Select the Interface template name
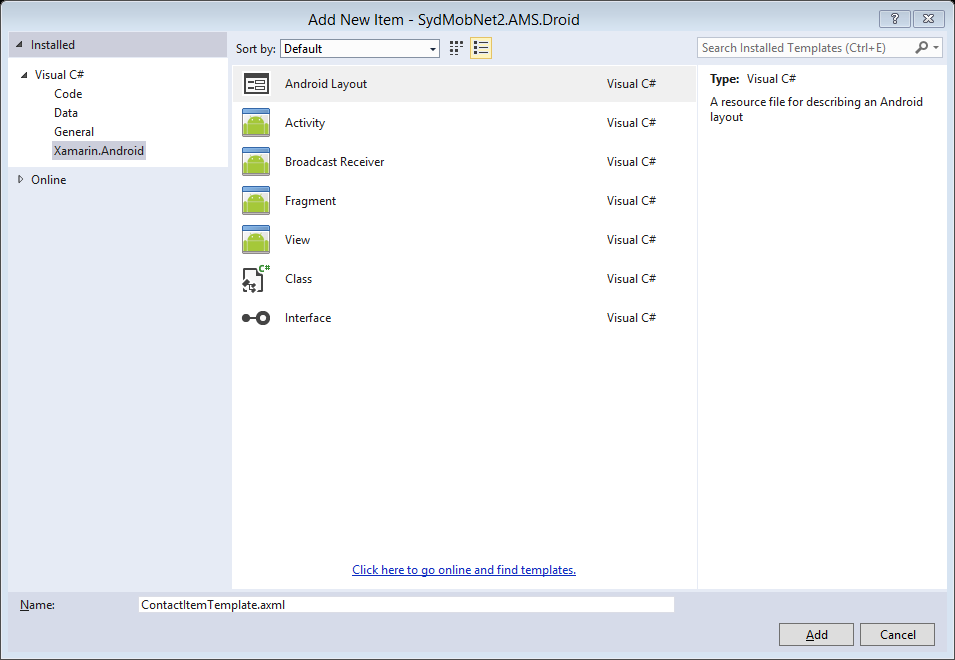Image resolution: width=955 pixels, height=660 pixels. [x=308, y=318]
